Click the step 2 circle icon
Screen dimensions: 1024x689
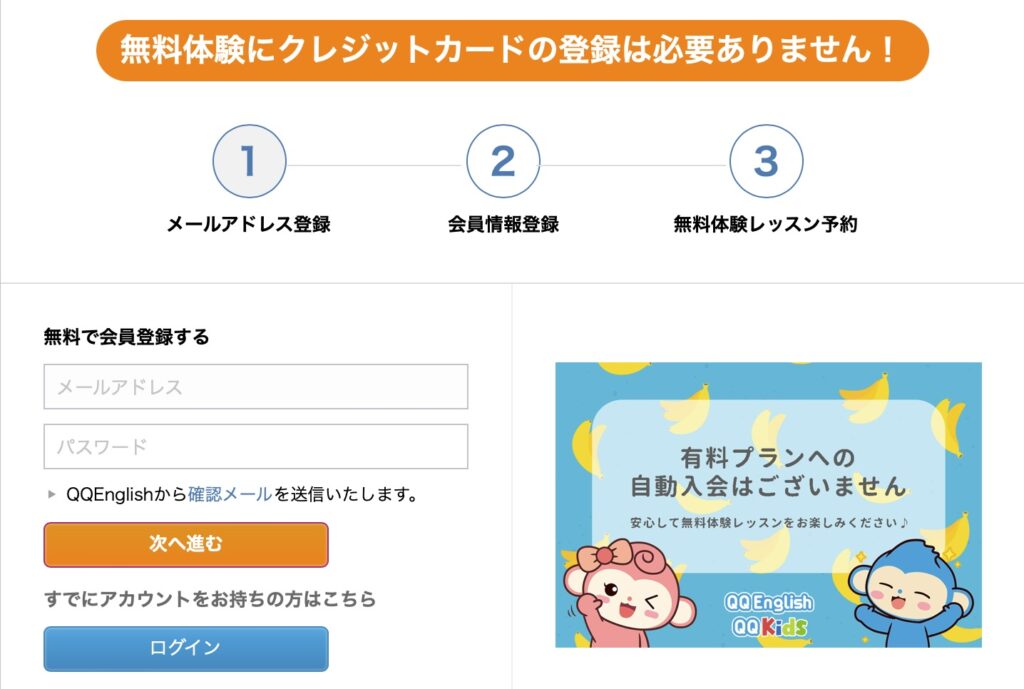[503, 161]
